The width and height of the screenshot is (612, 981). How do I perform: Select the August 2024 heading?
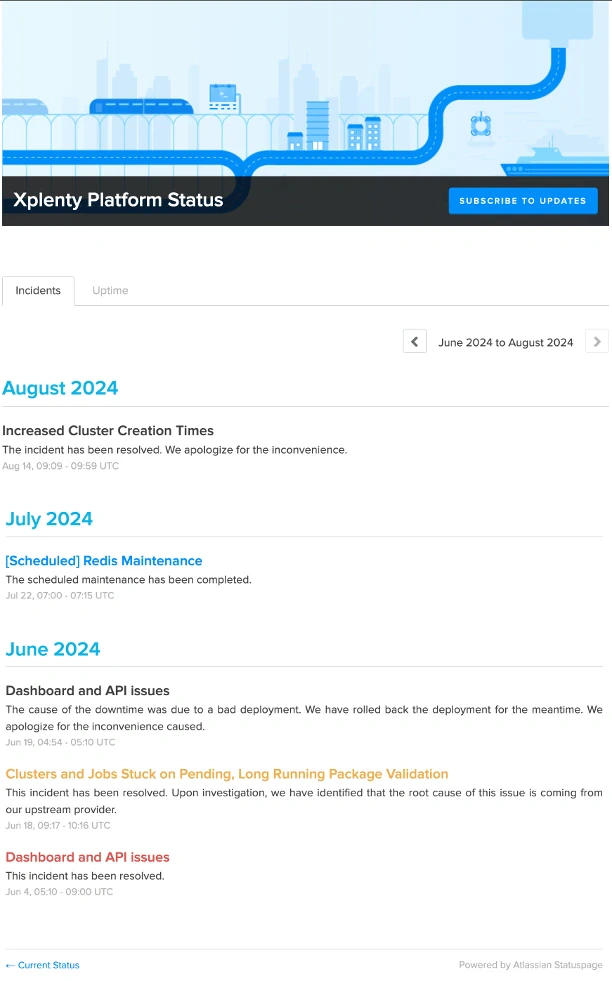60,388
